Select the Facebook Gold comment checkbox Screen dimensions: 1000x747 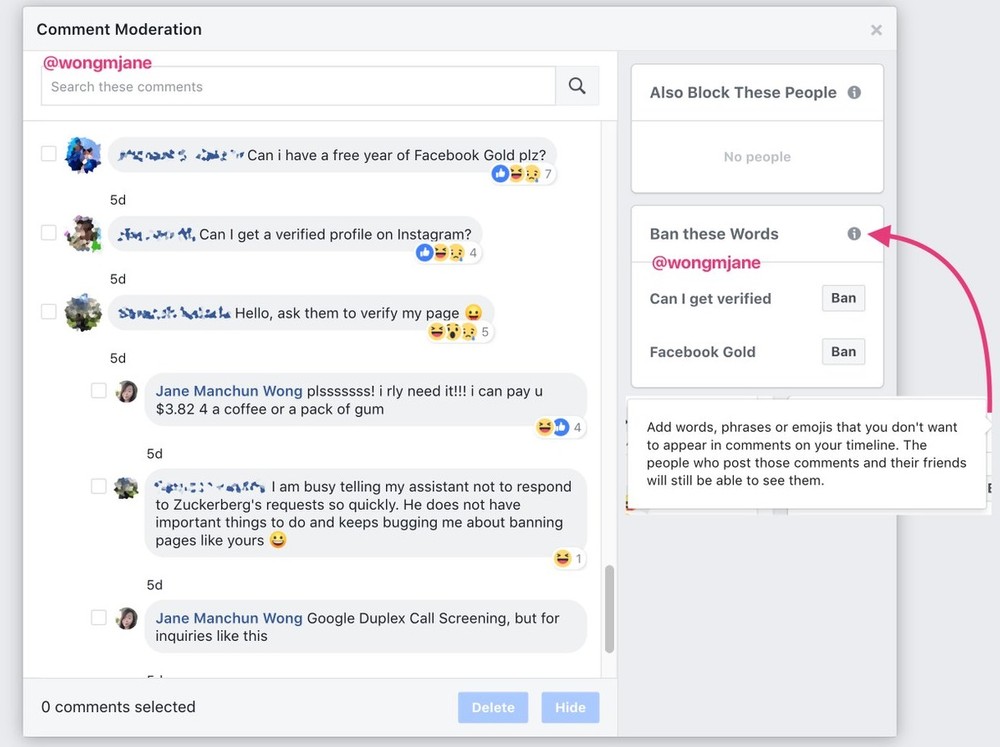point(49,154)
